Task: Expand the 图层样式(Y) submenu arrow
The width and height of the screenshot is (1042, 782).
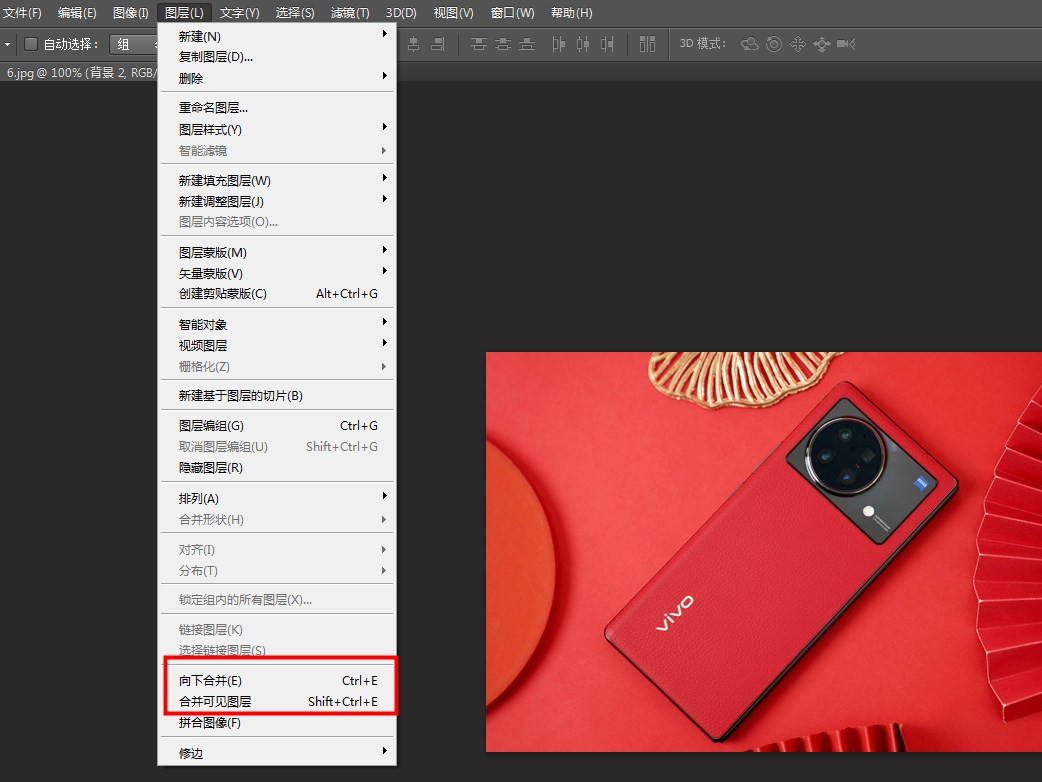Action: (x=384, y=127)
